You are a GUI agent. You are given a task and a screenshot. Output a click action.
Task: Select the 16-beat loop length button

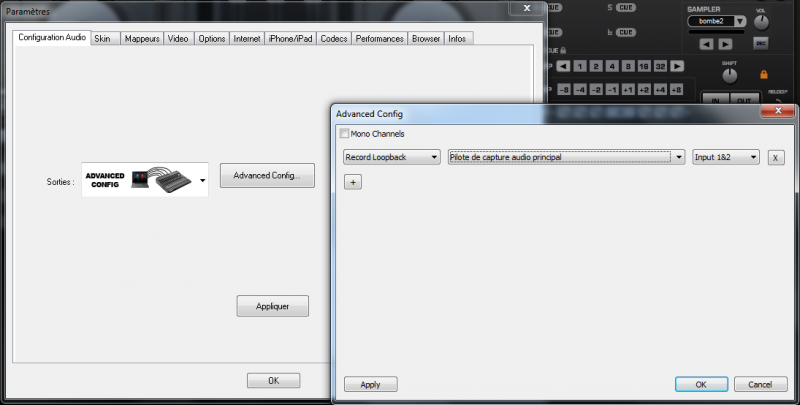[644, 66]
